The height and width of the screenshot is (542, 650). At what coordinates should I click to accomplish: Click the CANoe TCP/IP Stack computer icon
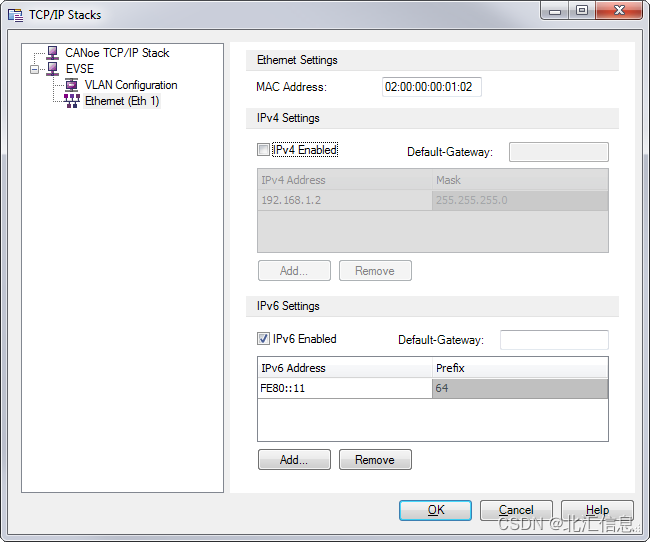point(53,53)
